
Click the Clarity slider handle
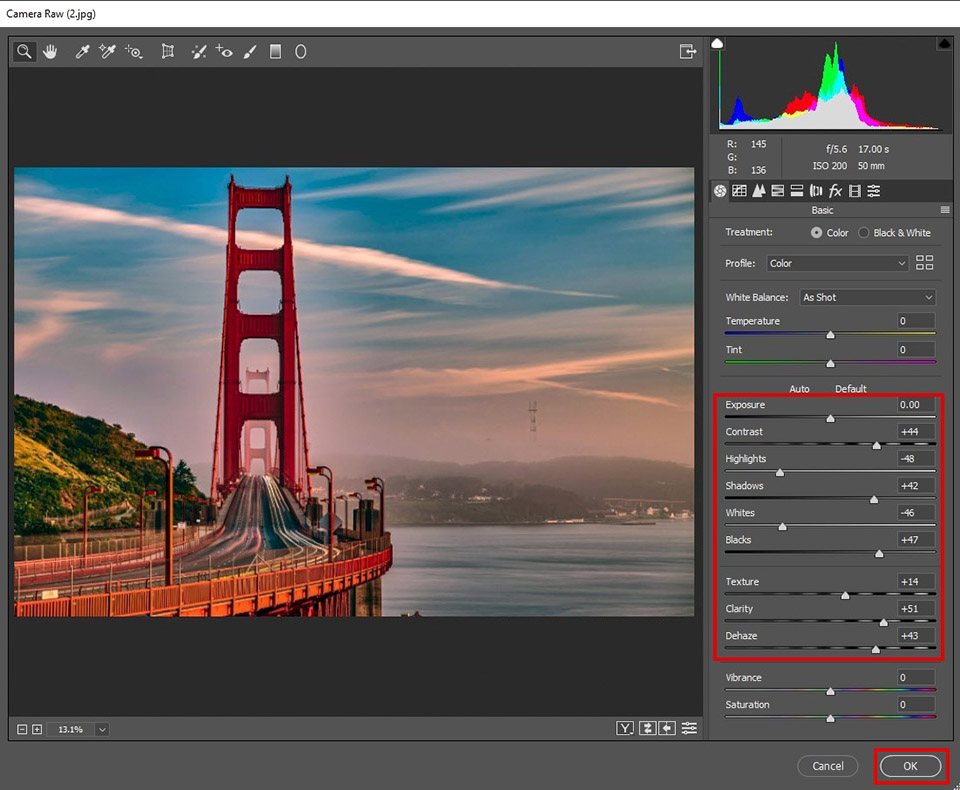(x=883, y=622)
